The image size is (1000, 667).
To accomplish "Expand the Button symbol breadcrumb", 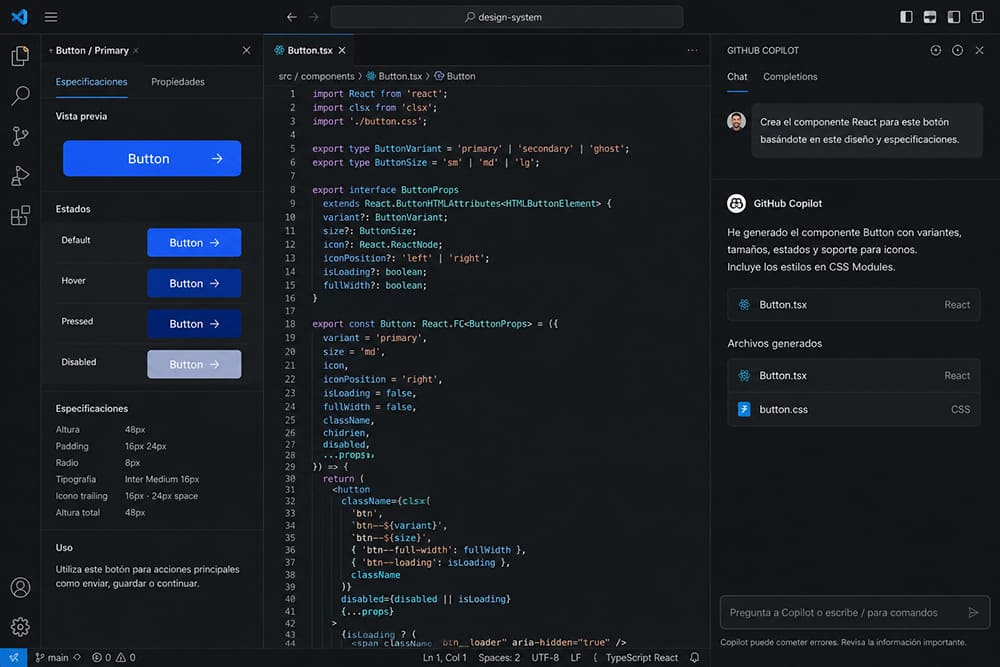I will pos(455,76).
